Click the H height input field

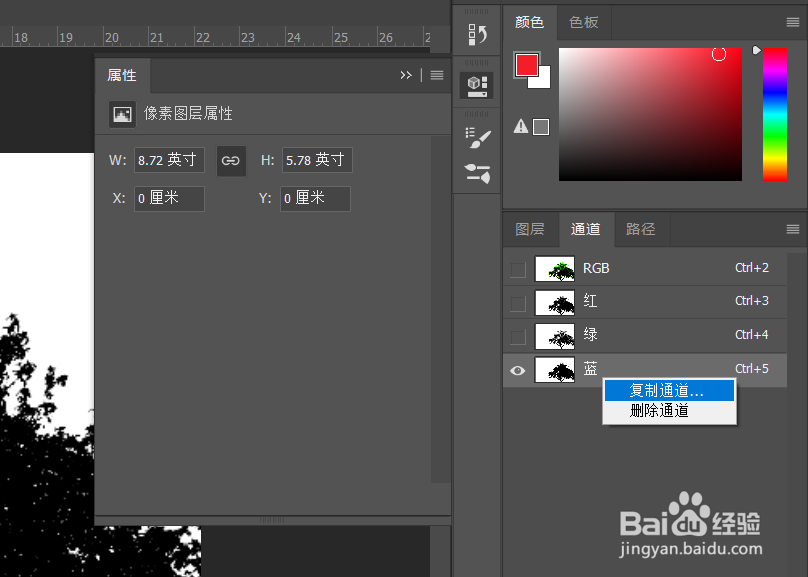point(317,160)
